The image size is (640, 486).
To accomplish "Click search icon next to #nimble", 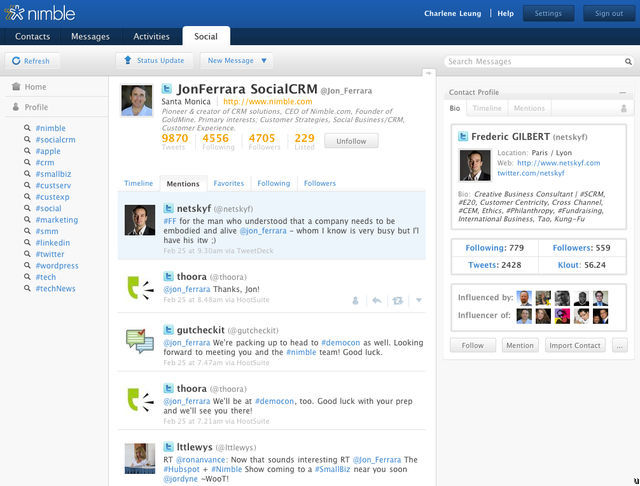I will point(27,128).
